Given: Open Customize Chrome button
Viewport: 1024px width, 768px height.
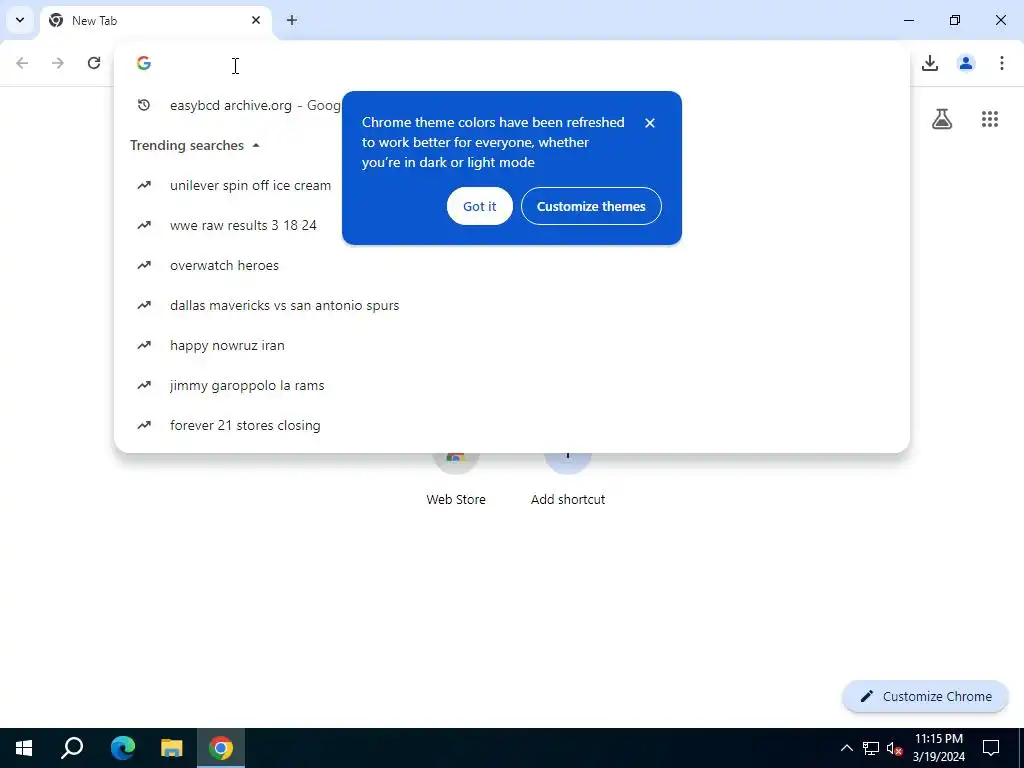Looking at the screenshot, I should pyautogui.click(x=925, y=696).
